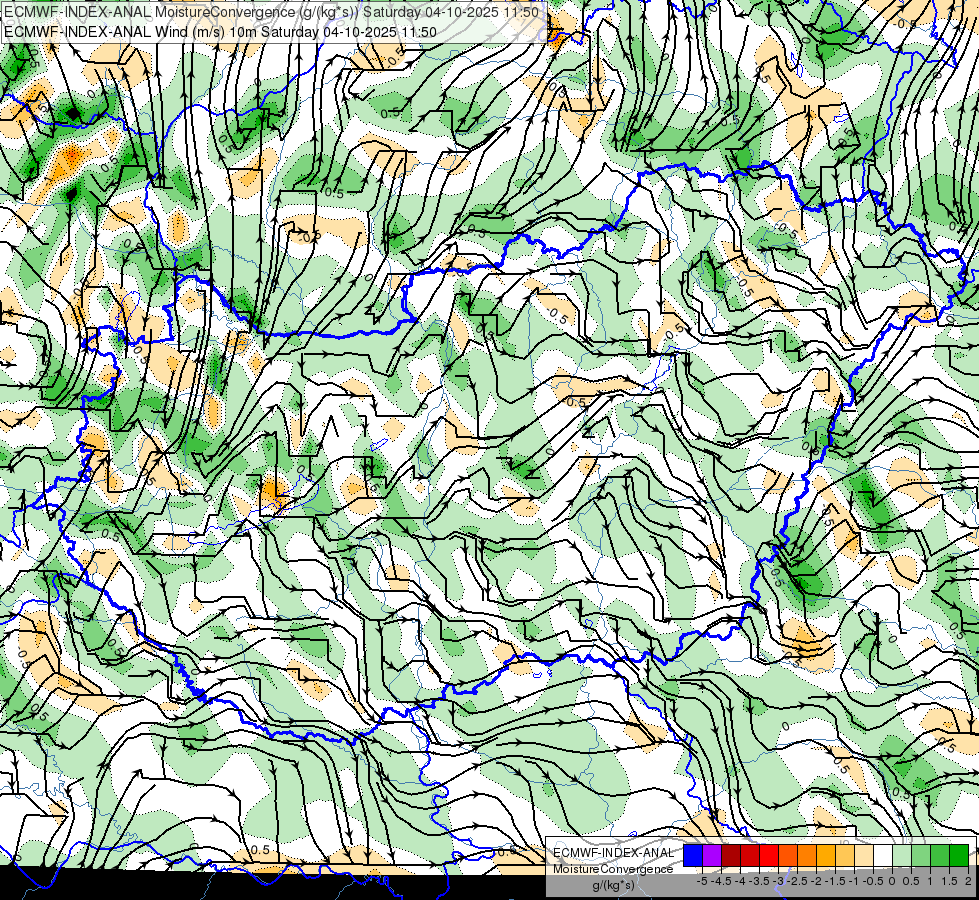Click the purple legend swatch
The height and width of the screenshot is (900, 979).
[x=712, y=856]
